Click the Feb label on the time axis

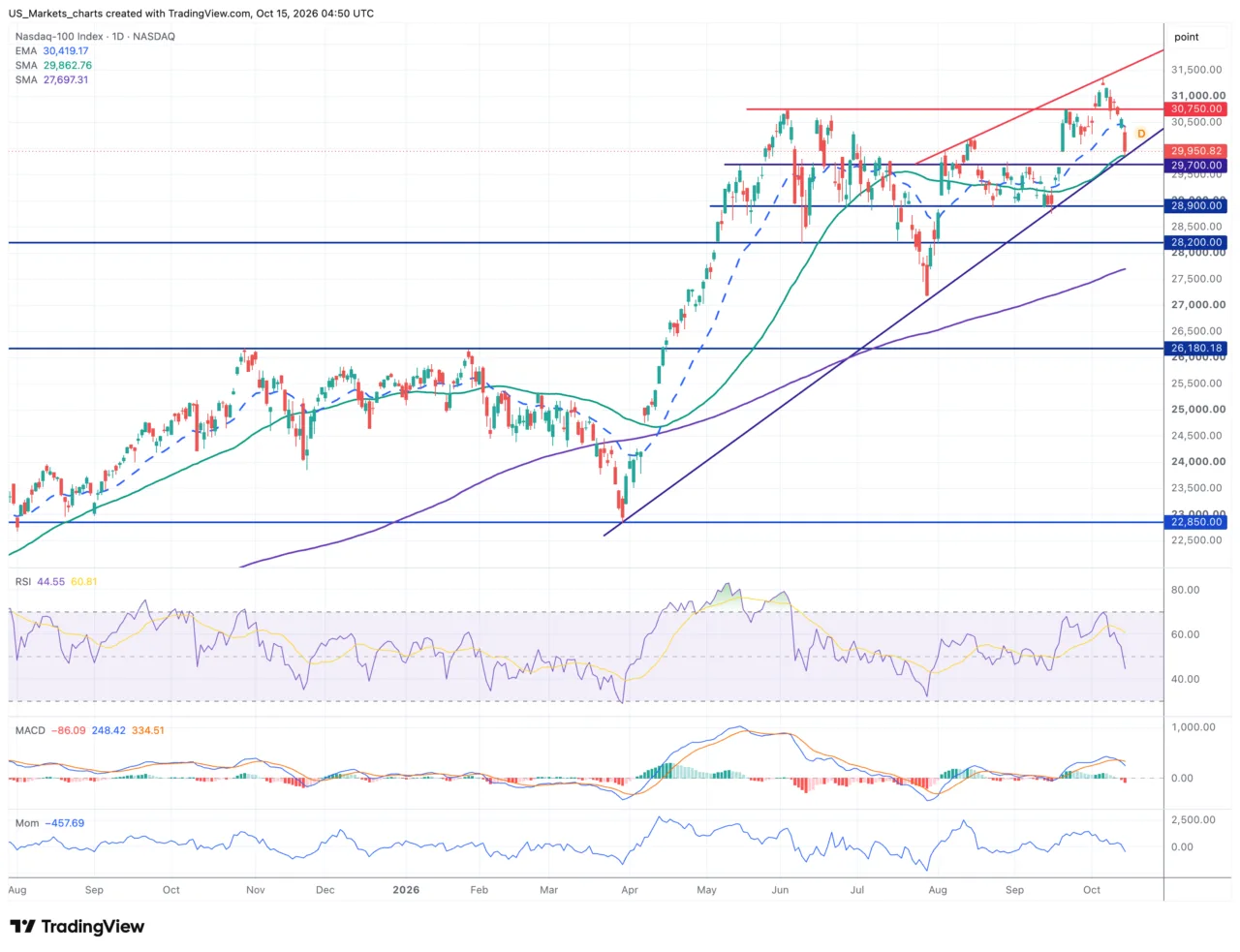click(479, 890)
